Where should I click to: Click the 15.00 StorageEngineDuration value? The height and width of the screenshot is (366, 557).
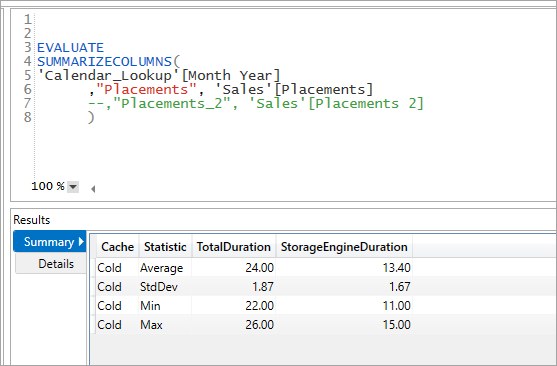[x=396, y=324]
